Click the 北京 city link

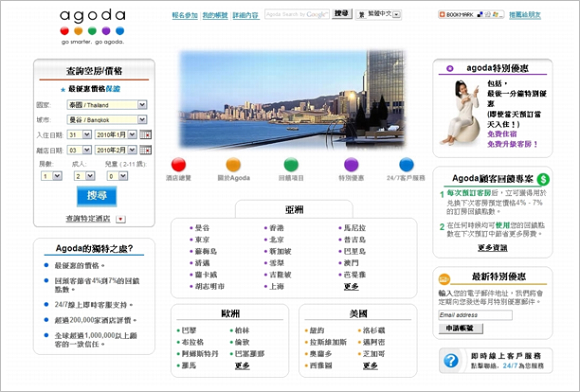tap(277, 240)
